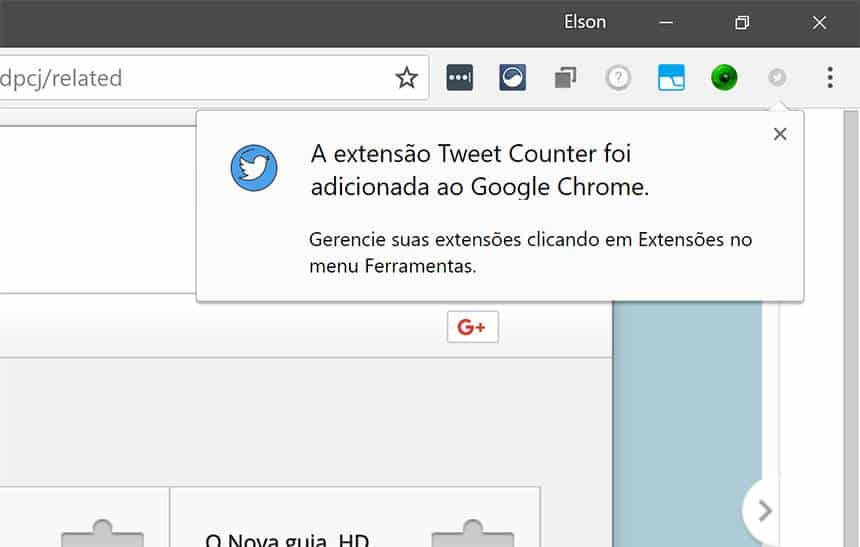Viewport: 860px width, 547px height.
Task: Open Chrome's three-dot main menu
Action: pos(830,78)
